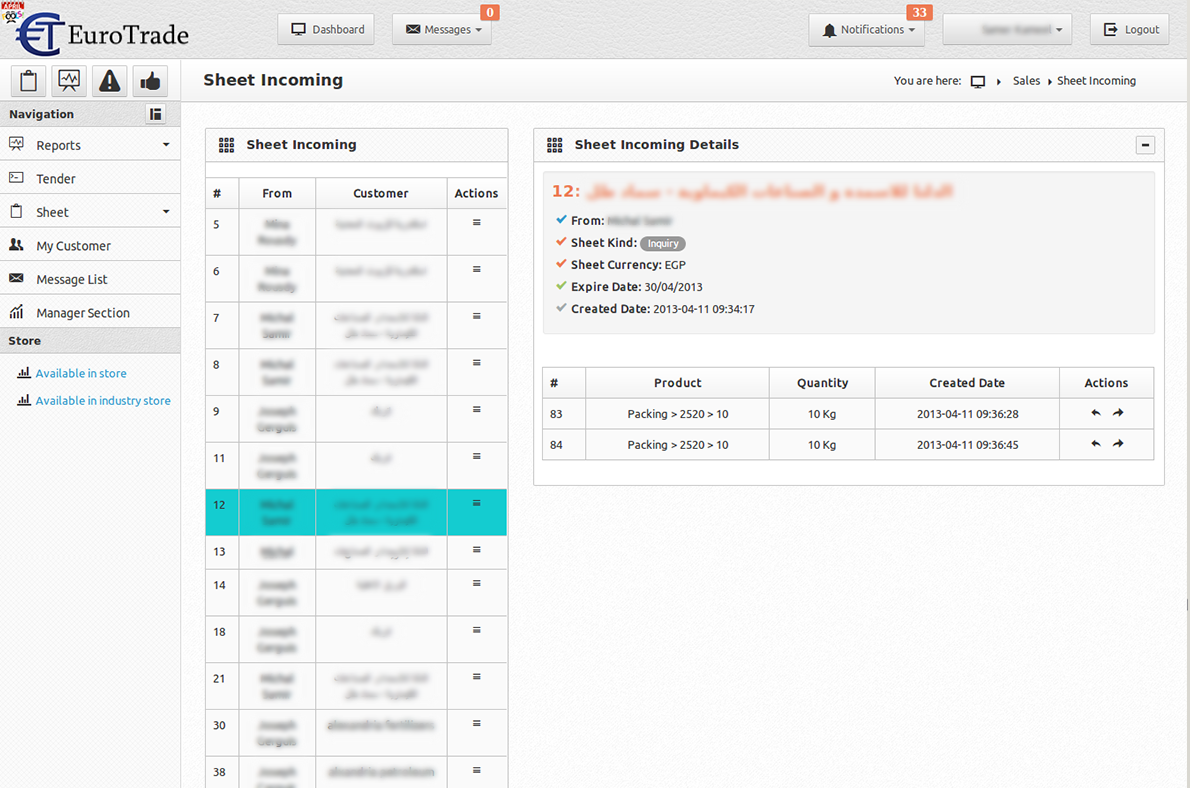Click the thumbs-up icon button
This screenshot has height=788, width=1190.
coord(150,81)
